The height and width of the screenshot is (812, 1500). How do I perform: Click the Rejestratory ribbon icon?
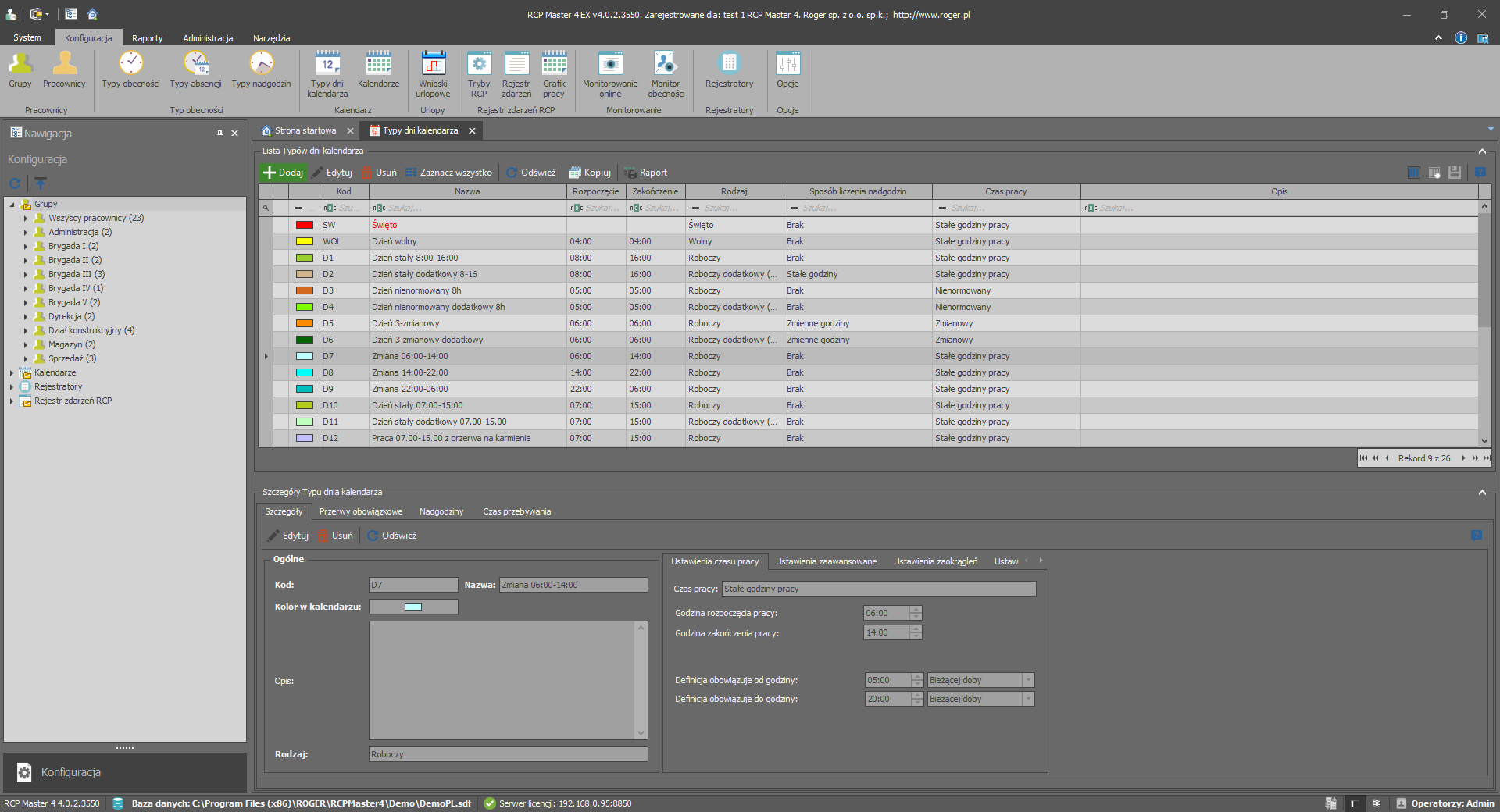[729, 70]
